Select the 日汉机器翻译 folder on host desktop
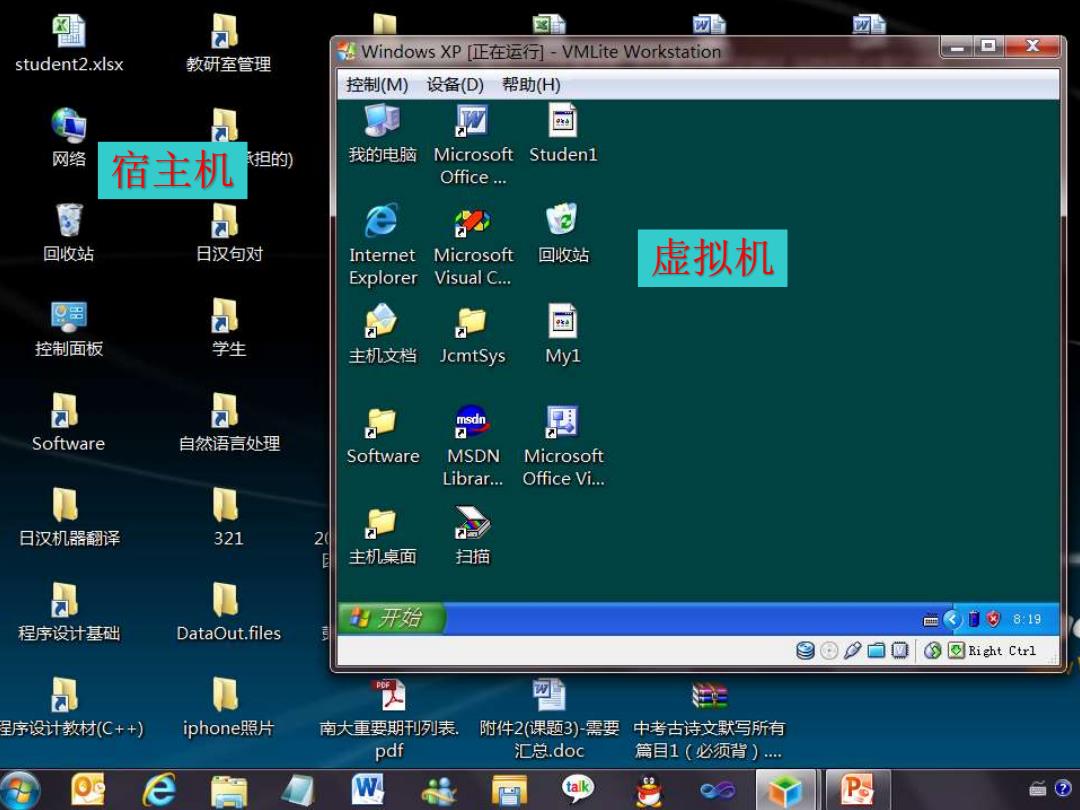 [69, 518]
